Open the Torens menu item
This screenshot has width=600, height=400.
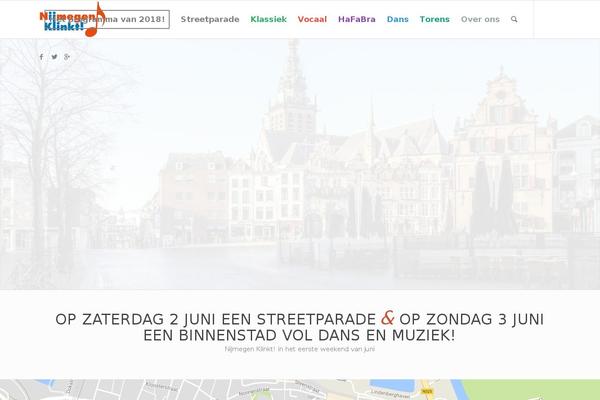point(434,19)
